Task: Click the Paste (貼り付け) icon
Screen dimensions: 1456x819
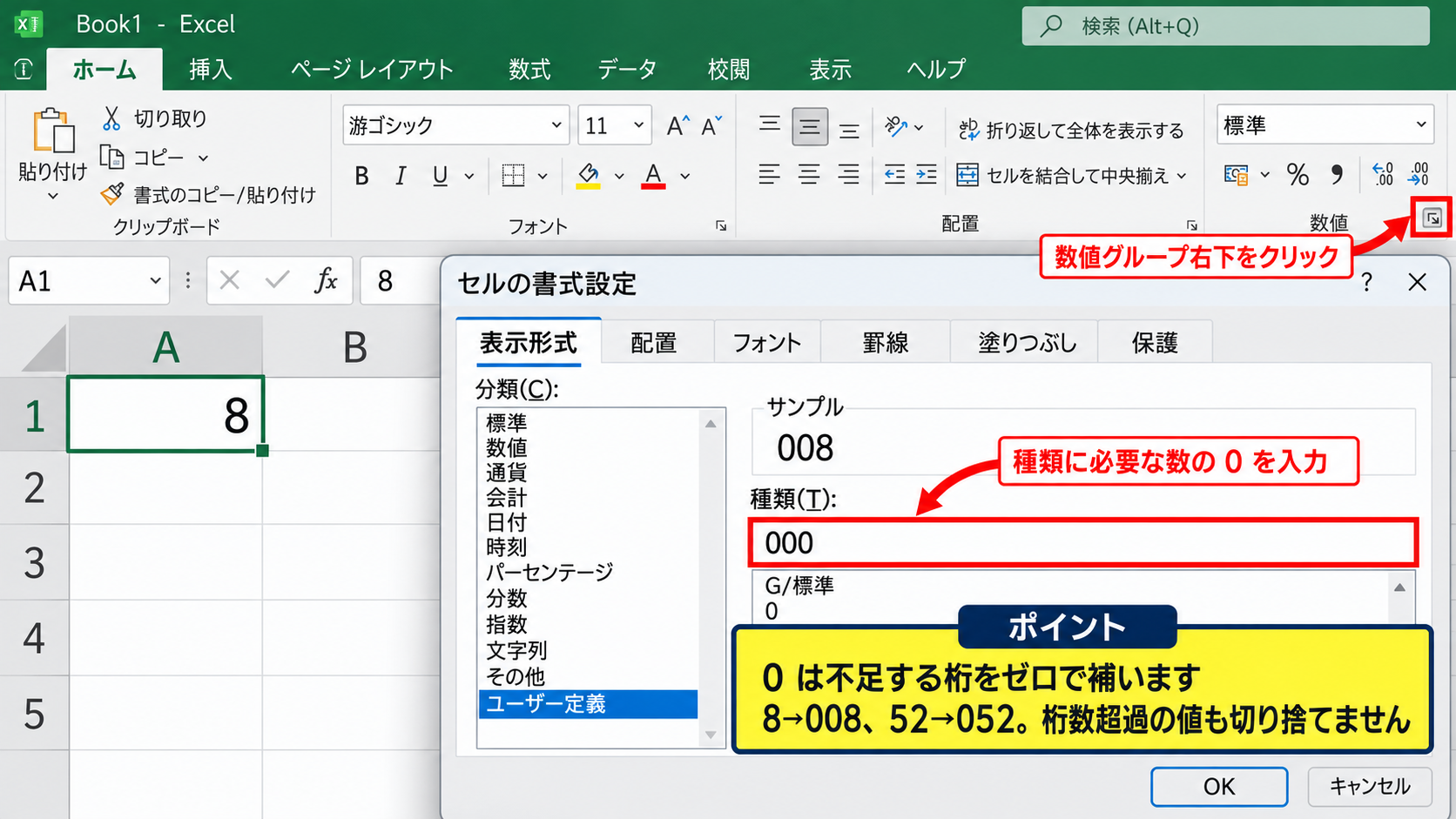Action: pyautogui.click(x=52, y=131)
